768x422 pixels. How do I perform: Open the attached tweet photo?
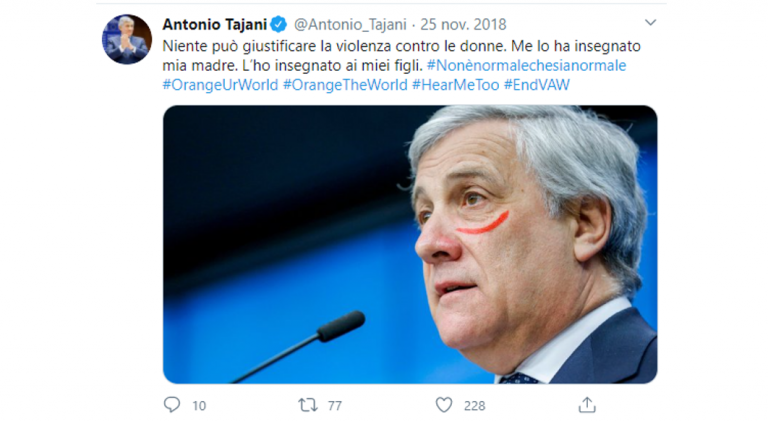pos(410,244)
